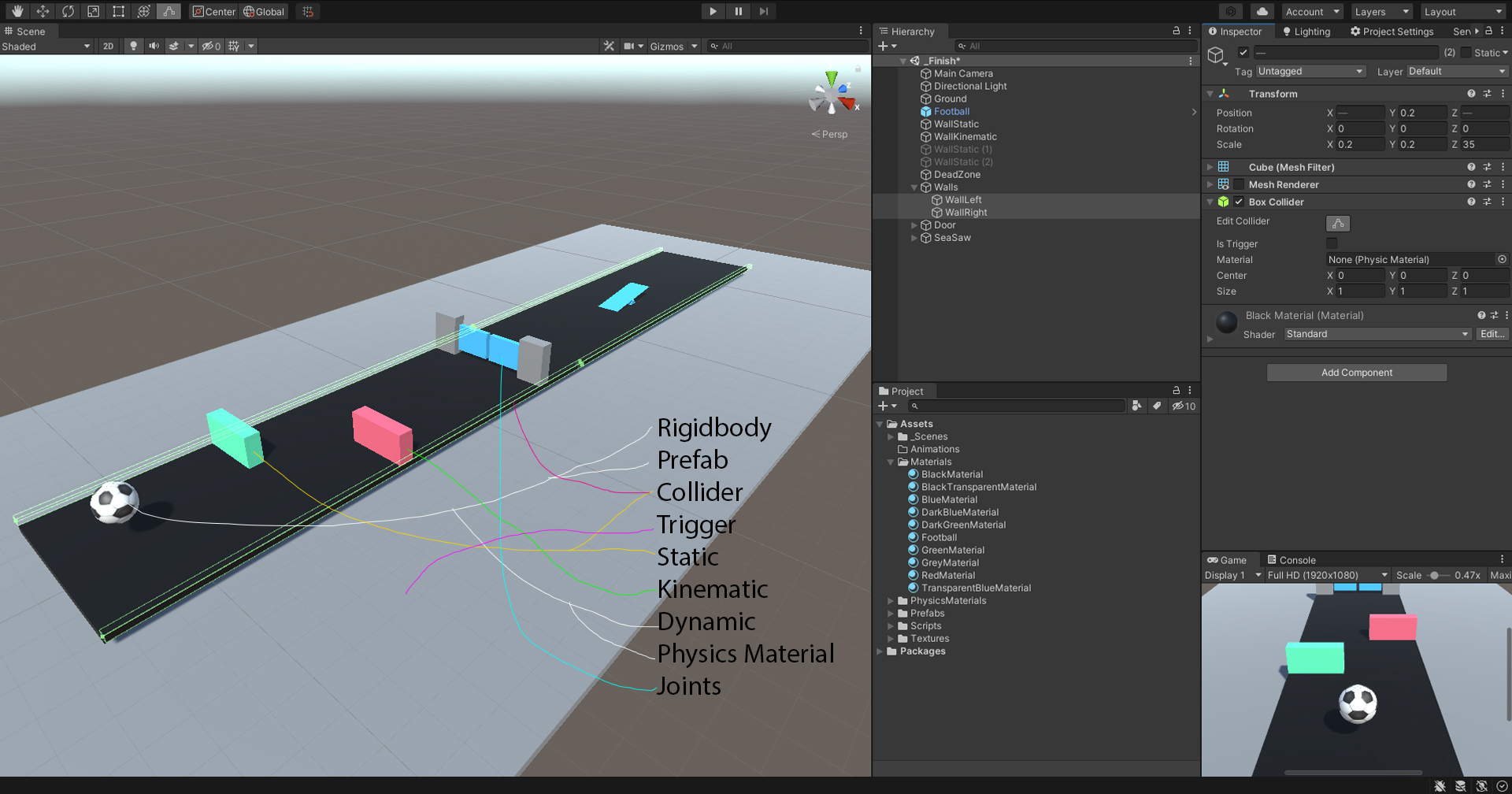
Task: Select the Rect transform tool
Action: tap(118, 11)
